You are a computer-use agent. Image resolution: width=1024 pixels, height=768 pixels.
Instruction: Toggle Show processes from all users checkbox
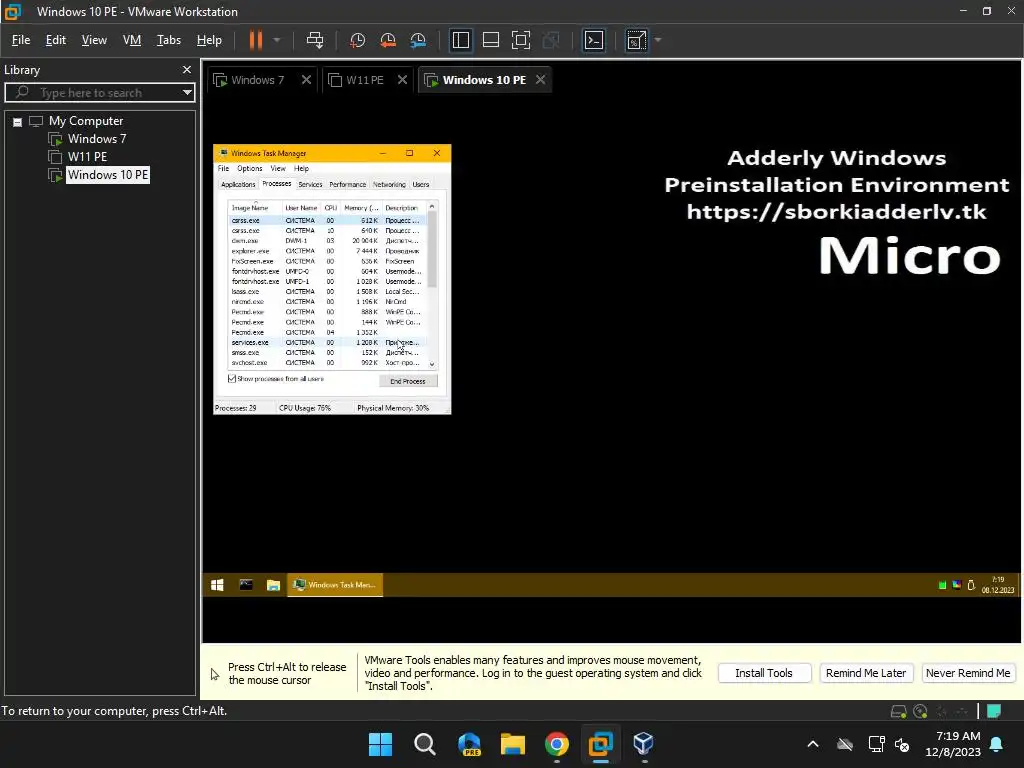point(232,379)
